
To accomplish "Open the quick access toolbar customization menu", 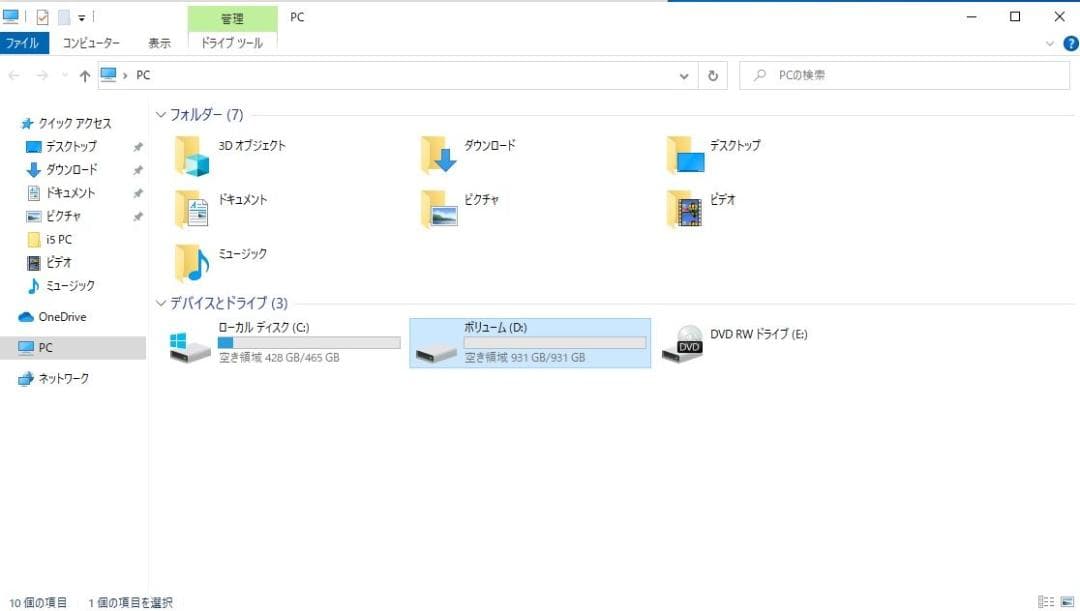I will coord(80,17).
